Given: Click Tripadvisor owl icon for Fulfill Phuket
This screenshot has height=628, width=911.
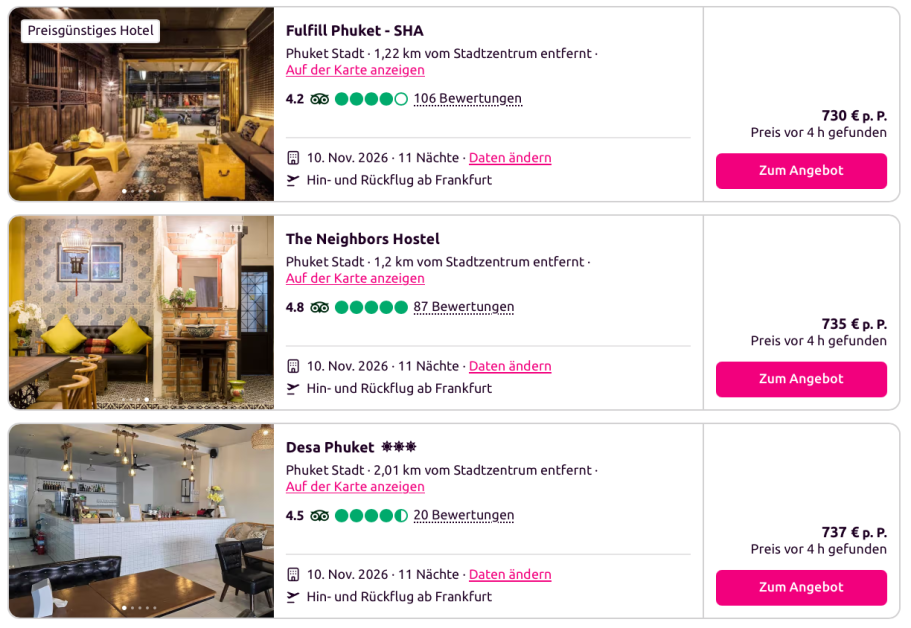Looking at the screenshot, I should 320,99.
